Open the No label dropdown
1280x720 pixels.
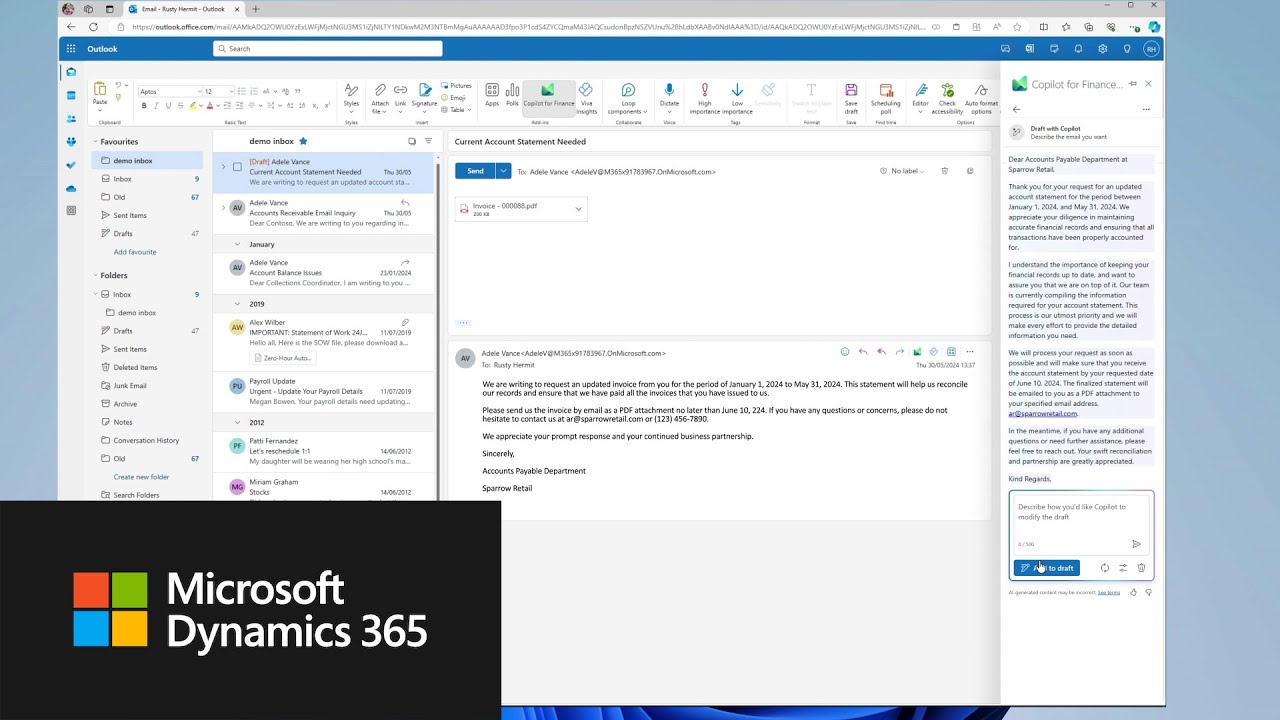pyautogui.click(x=901, y=171)
